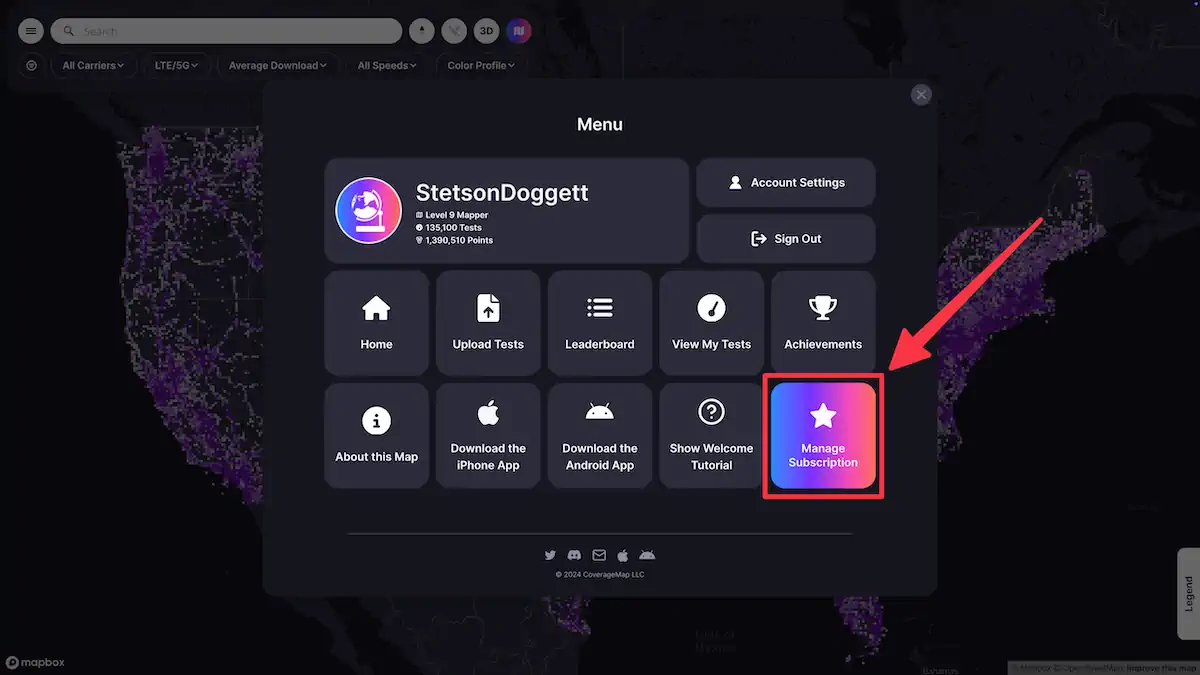Image resolution: width=1200 pixels, height=675 pixels.
Task: Click the Android icon in the footer
Action: pyautogui.click(x=647, y=555)
